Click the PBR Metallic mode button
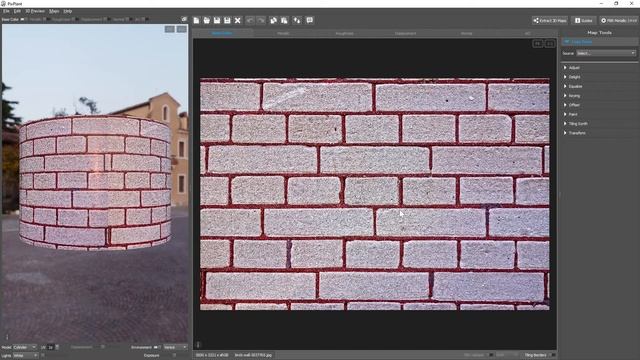 [x=619, y=20]
